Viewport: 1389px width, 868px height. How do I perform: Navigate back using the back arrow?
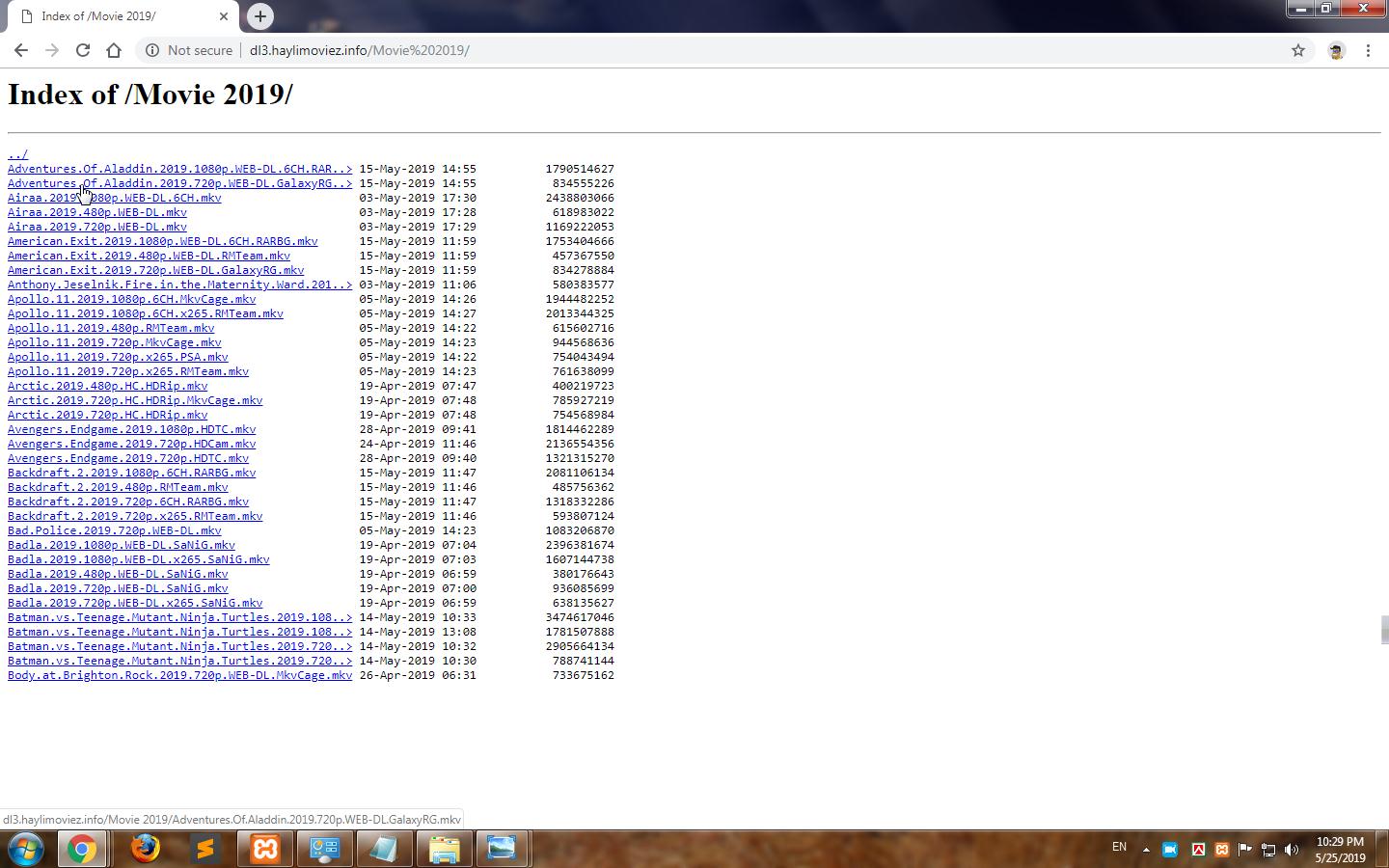click(20, 50)
